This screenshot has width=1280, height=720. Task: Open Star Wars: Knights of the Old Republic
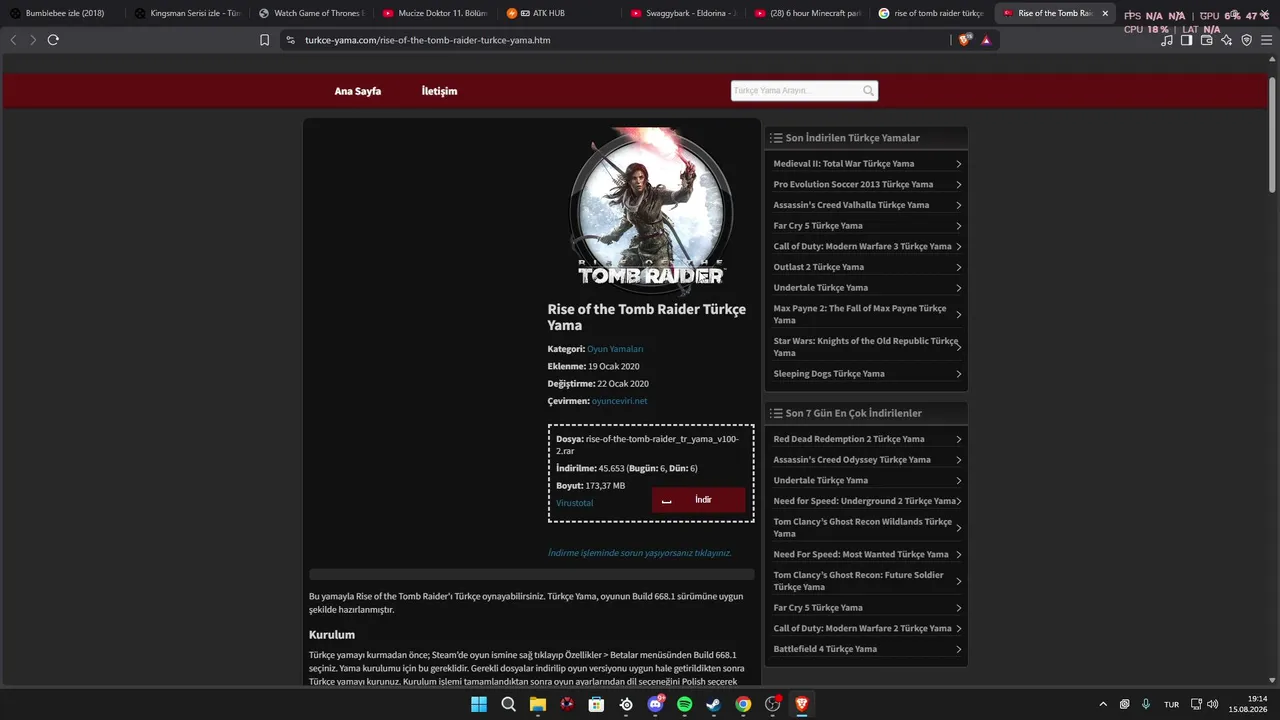pos(865,347)
